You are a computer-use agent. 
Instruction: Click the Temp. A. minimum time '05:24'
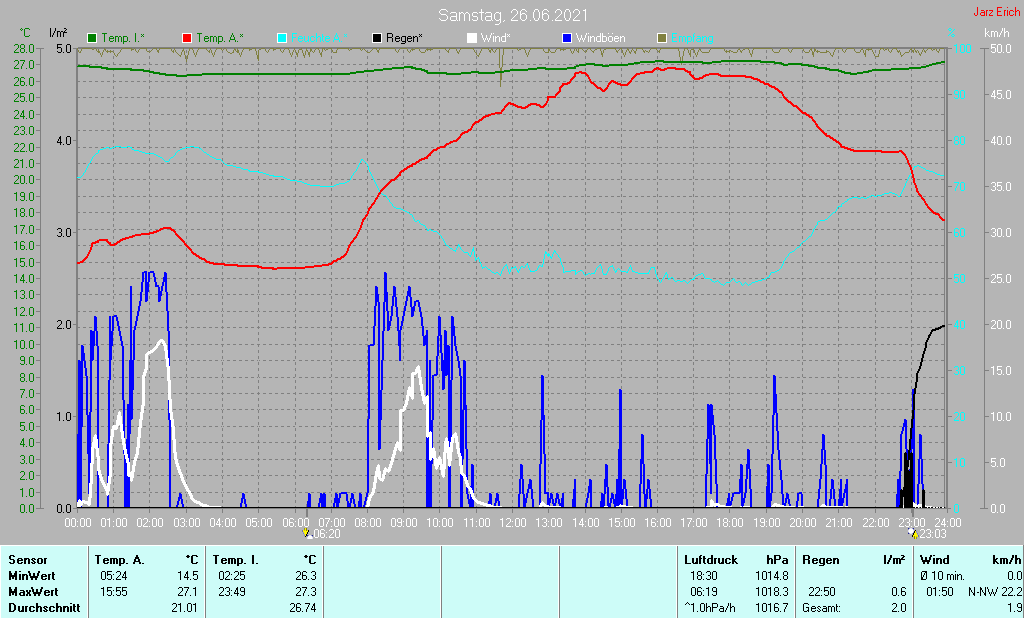114,576
